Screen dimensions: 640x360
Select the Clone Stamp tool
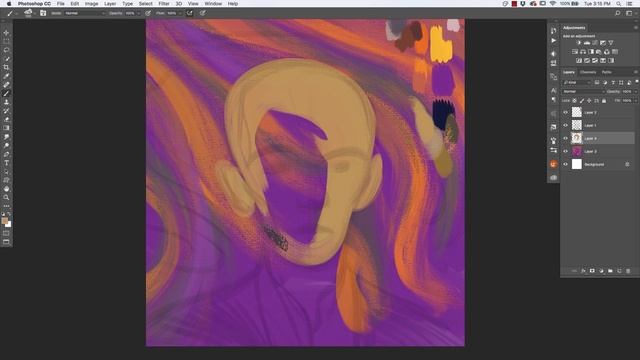click(6, 102)
